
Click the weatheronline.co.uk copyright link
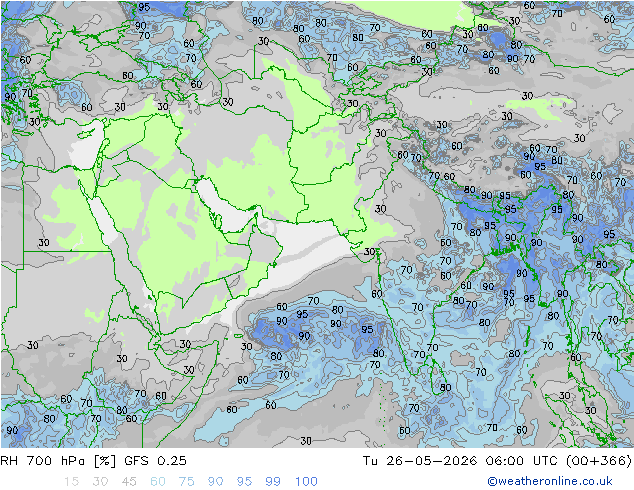click(550, 481)
